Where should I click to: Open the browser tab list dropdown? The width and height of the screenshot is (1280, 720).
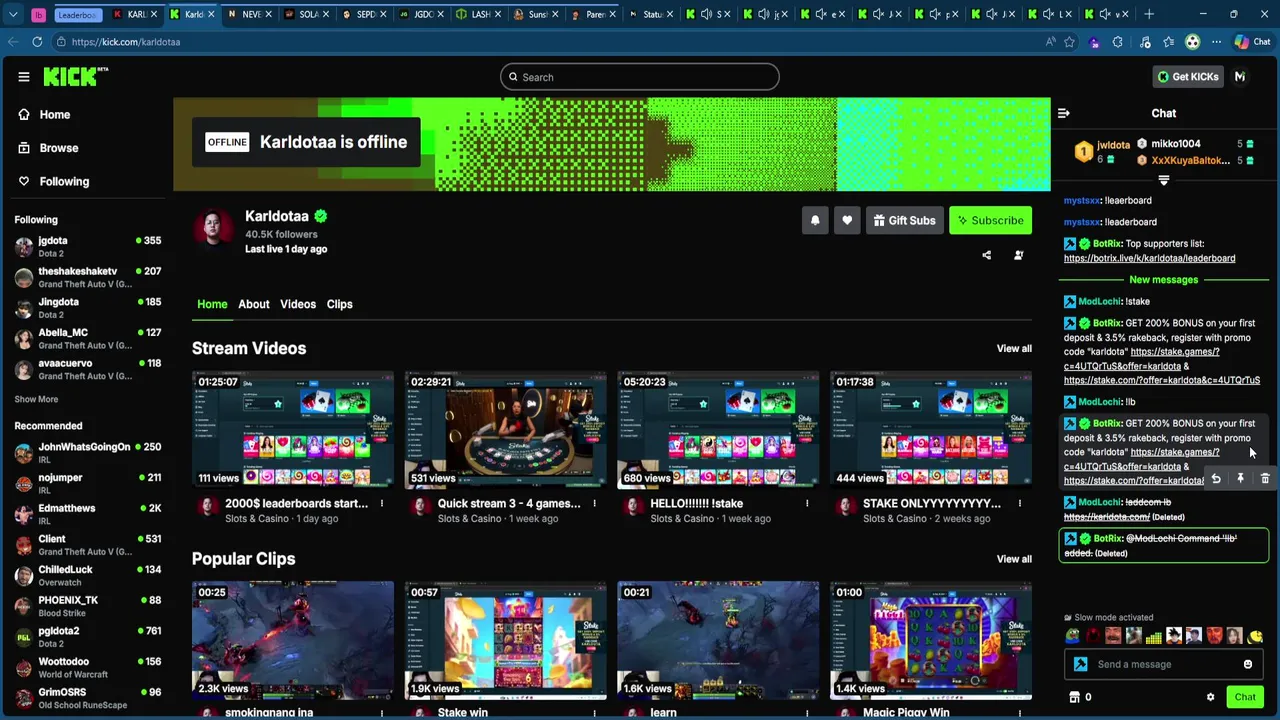point(11,14)
